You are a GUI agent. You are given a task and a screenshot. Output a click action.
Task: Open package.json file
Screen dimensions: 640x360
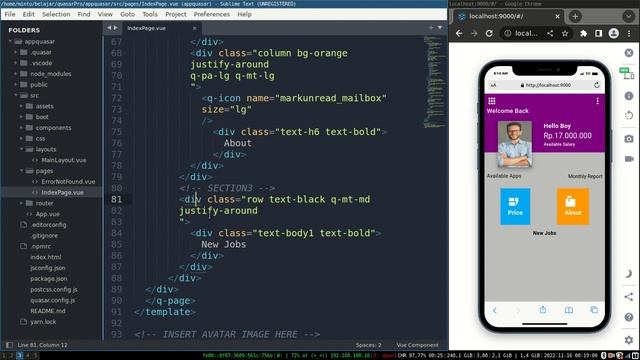click(x=49, y=279)
